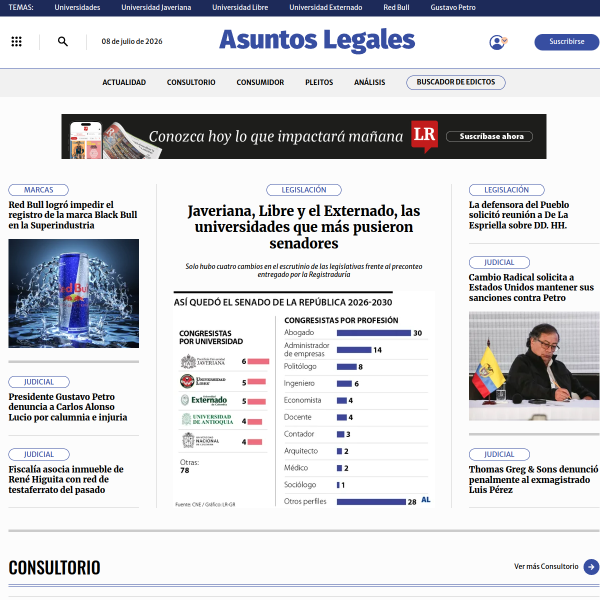Click the article subtitle about escrutinio

click(304, 271)
